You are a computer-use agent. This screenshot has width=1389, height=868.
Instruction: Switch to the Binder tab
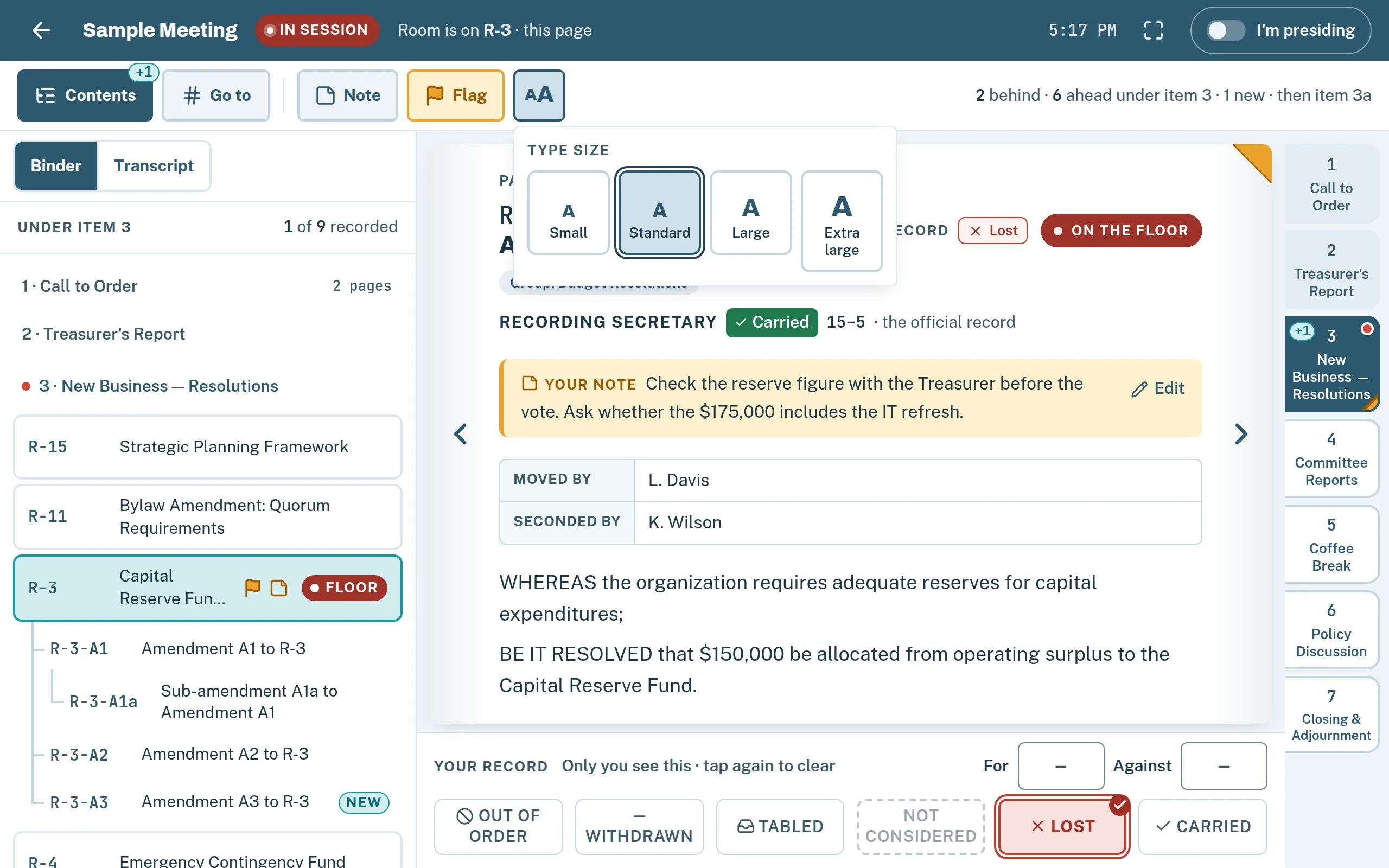coord(56,166)
